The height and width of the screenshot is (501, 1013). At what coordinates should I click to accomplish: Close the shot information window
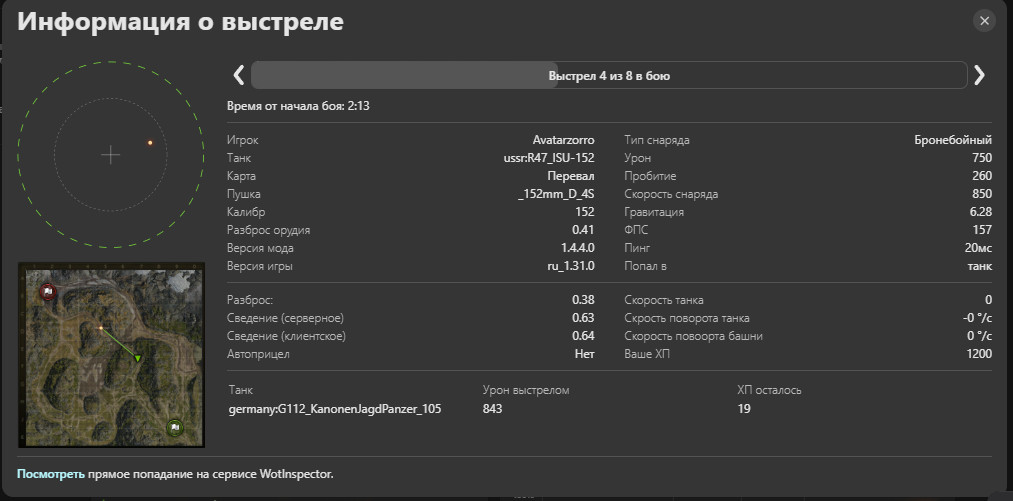984,21
